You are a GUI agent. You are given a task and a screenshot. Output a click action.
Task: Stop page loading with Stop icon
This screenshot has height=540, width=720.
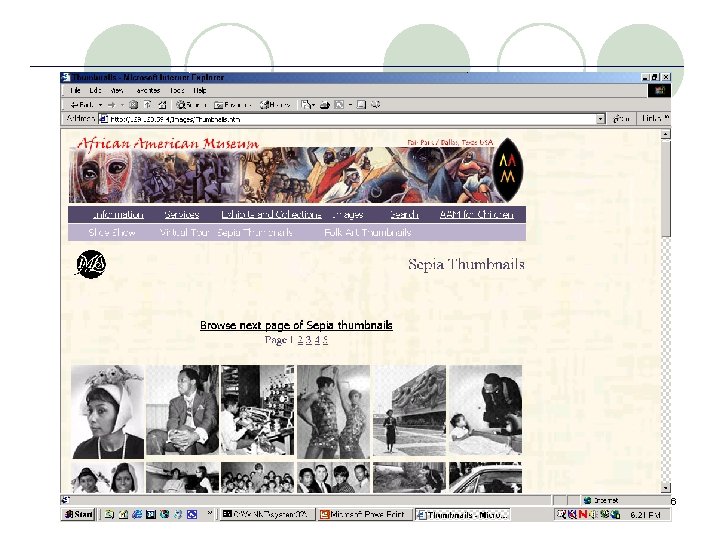coord(133,105)
